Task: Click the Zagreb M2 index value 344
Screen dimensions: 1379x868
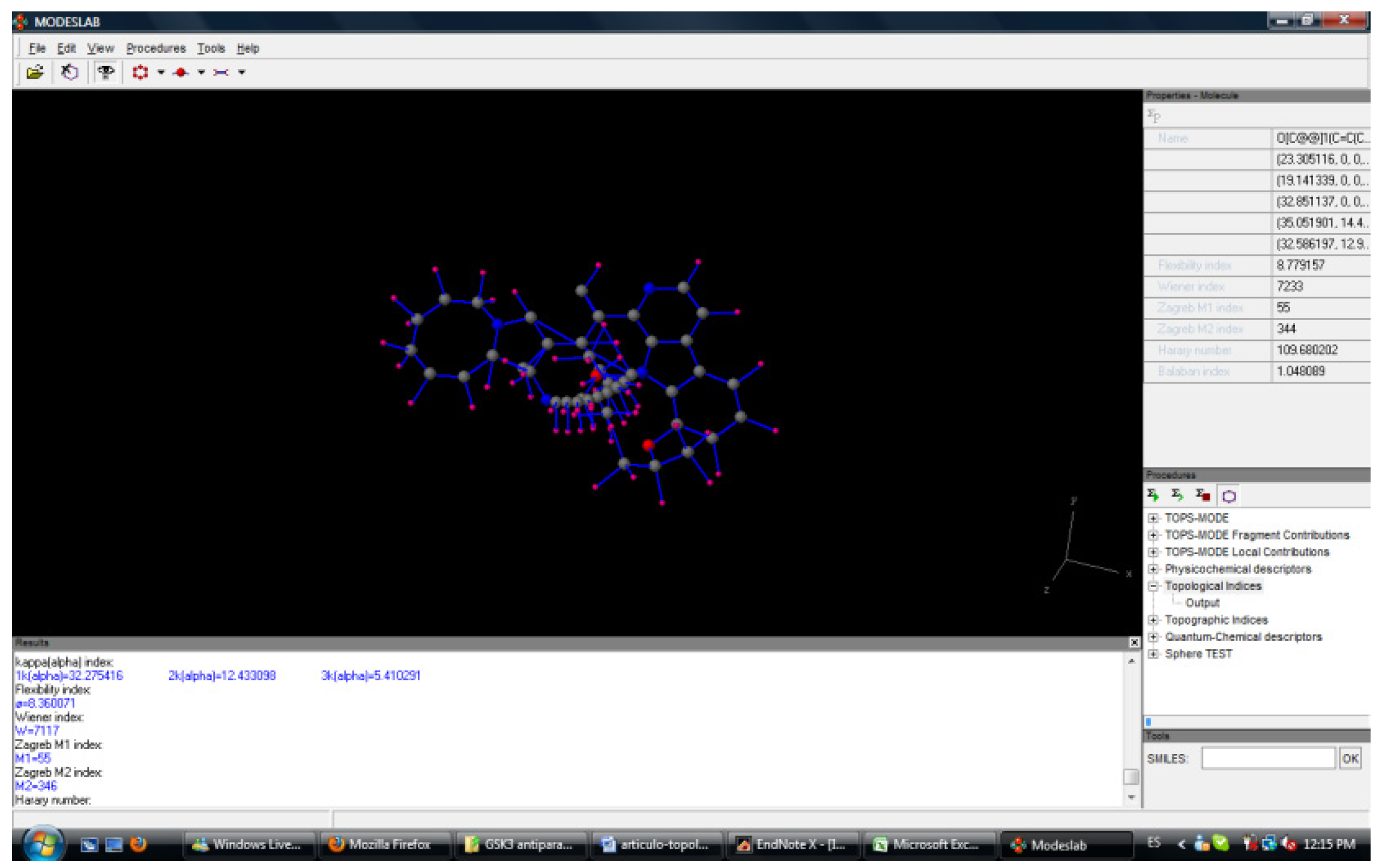Action: (x=1286, y=328)
